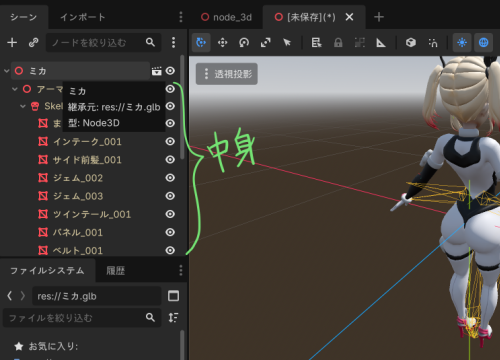
Task: Open scene dock extra options menu
Action: (173, 42)
